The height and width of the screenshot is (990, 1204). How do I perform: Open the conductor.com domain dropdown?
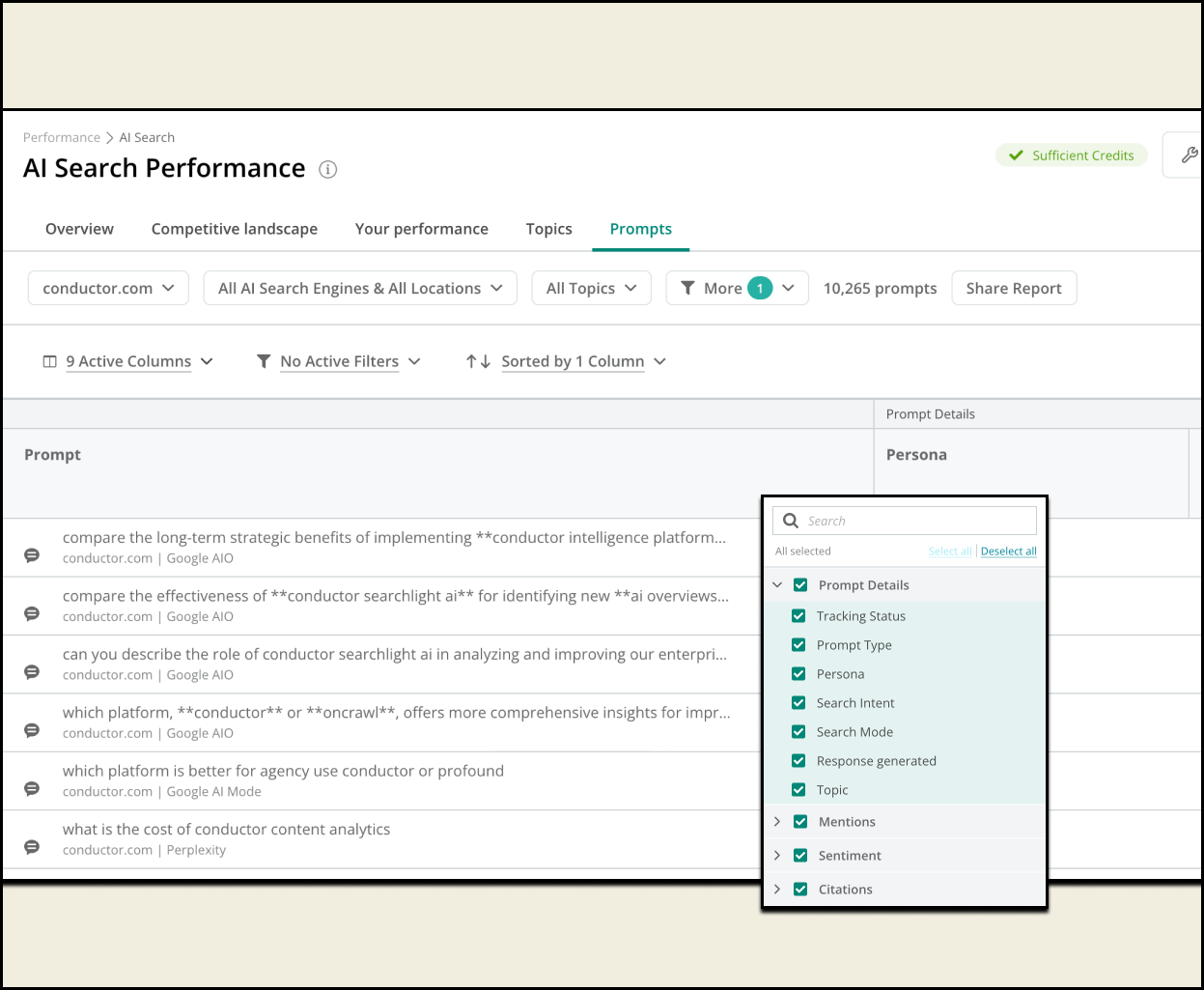(x=108, y=288)
